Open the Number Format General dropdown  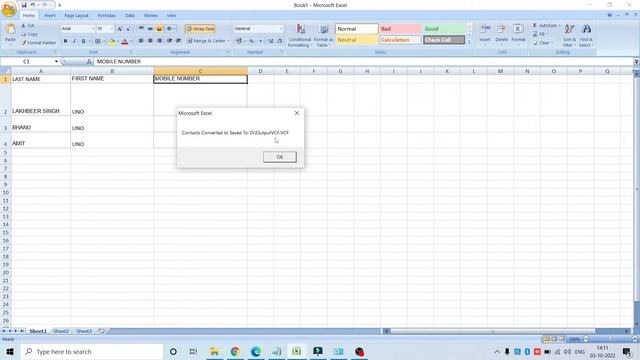pyautogui.click(x=281, y=29)
